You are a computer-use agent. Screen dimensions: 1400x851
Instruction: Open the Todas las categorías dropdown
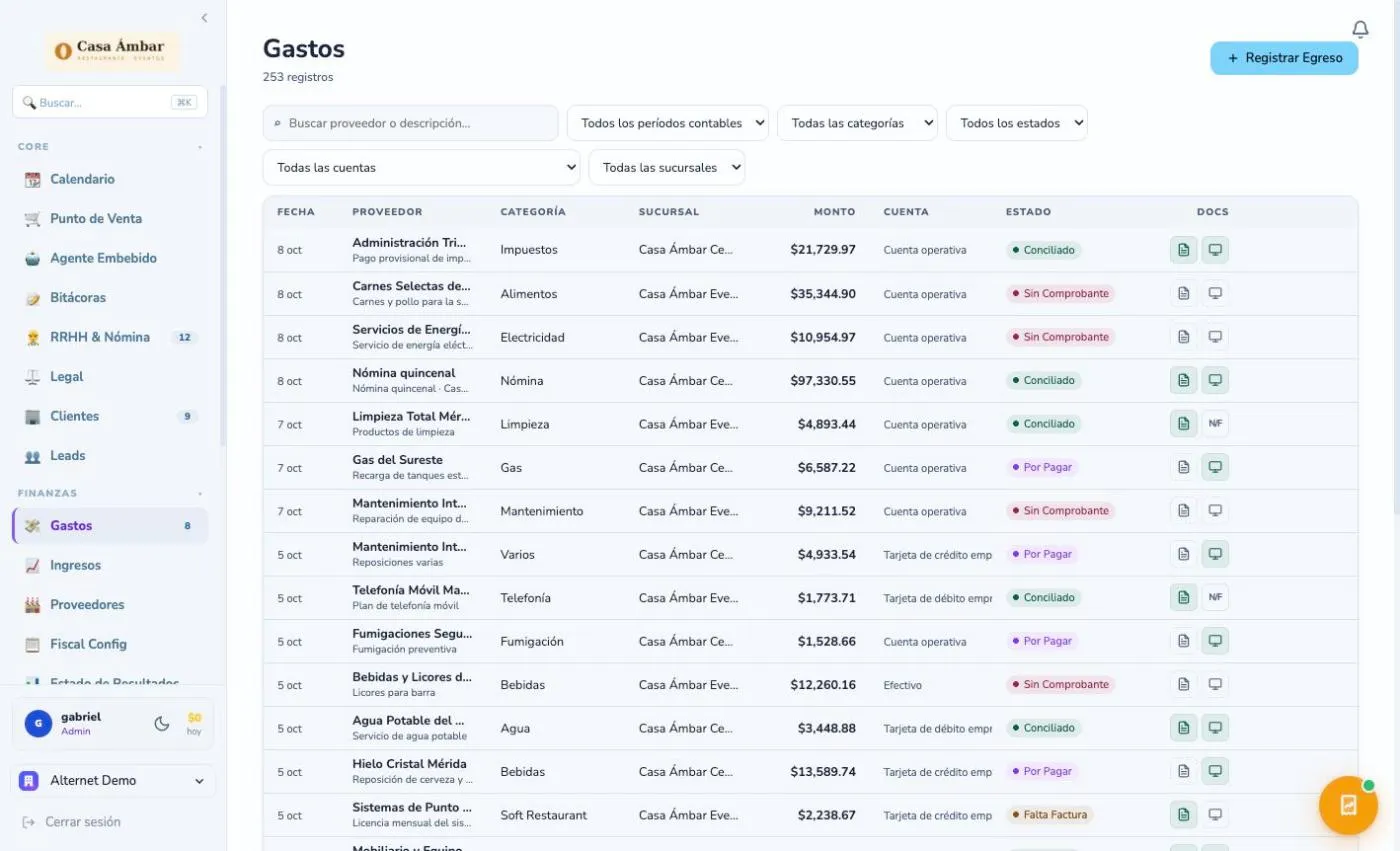[857, 123]
